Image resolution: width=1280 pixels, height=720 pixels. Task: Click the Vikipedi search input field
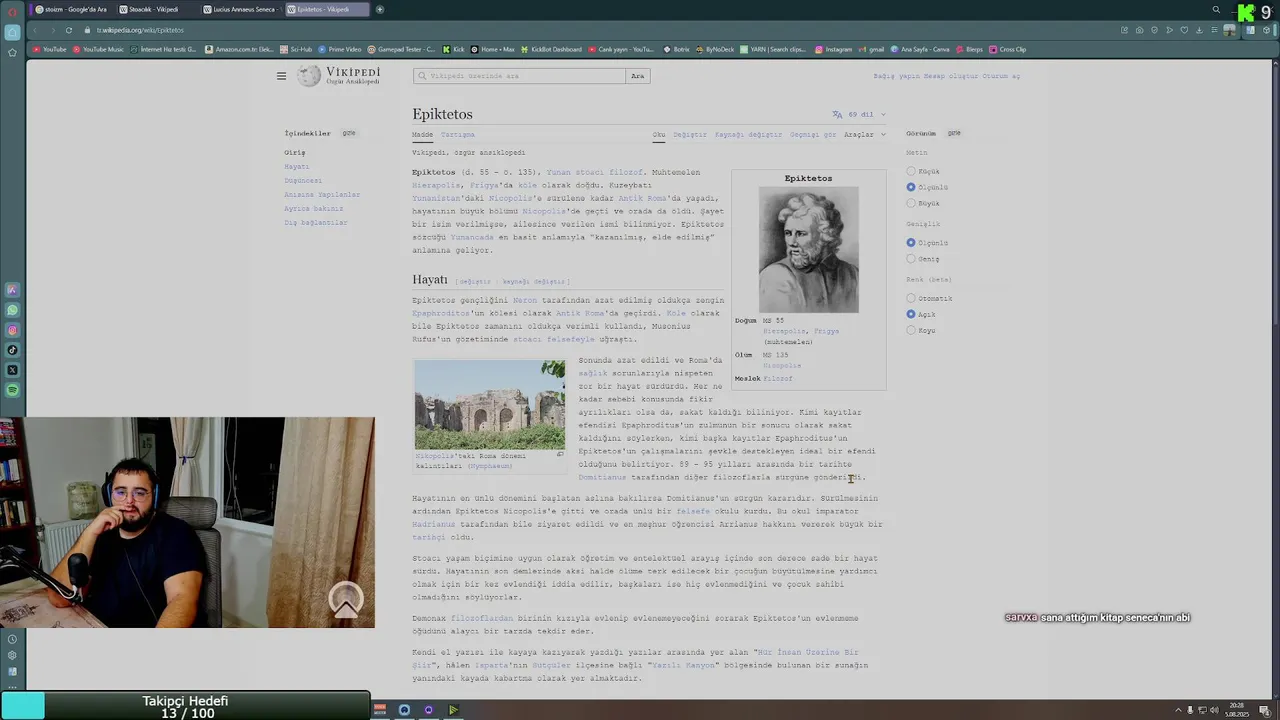click(520, 76)
